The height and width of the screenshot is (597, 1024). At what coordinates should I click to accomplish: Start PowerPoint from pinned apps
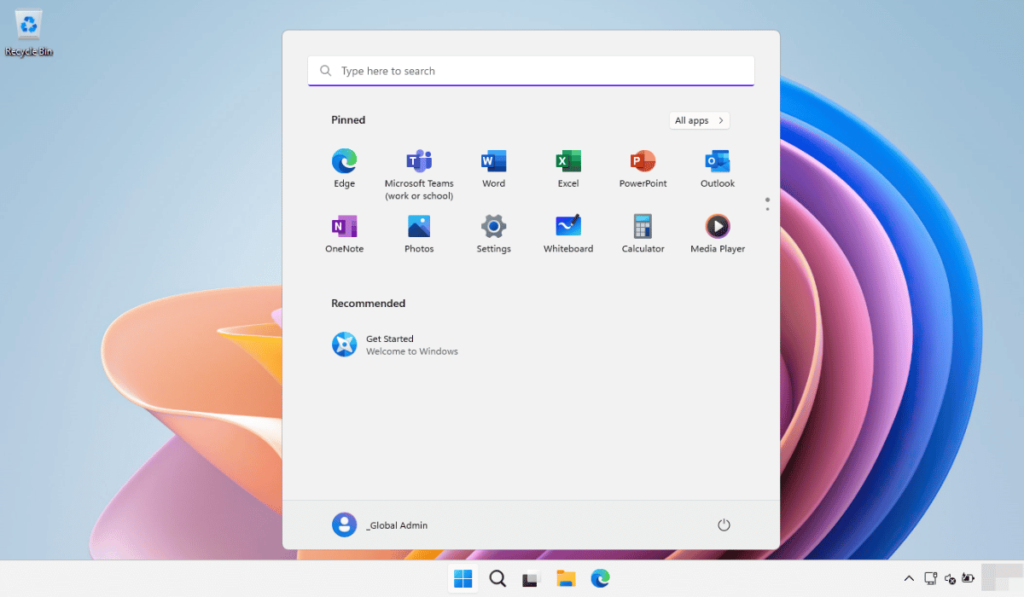point(642,162)
